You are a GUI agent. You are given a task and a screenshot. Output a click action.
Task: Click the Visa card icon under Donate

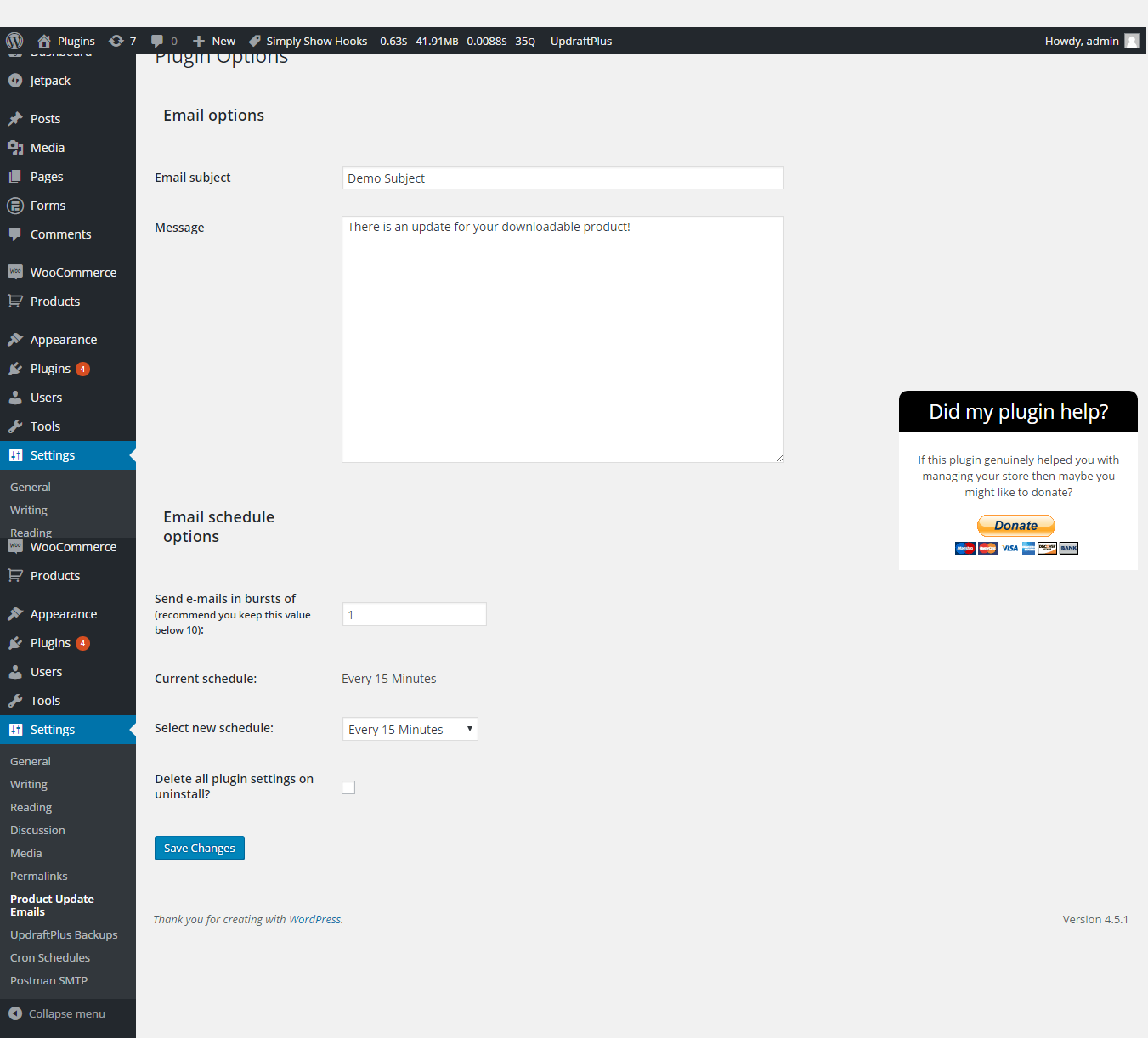click(1009, 548)
